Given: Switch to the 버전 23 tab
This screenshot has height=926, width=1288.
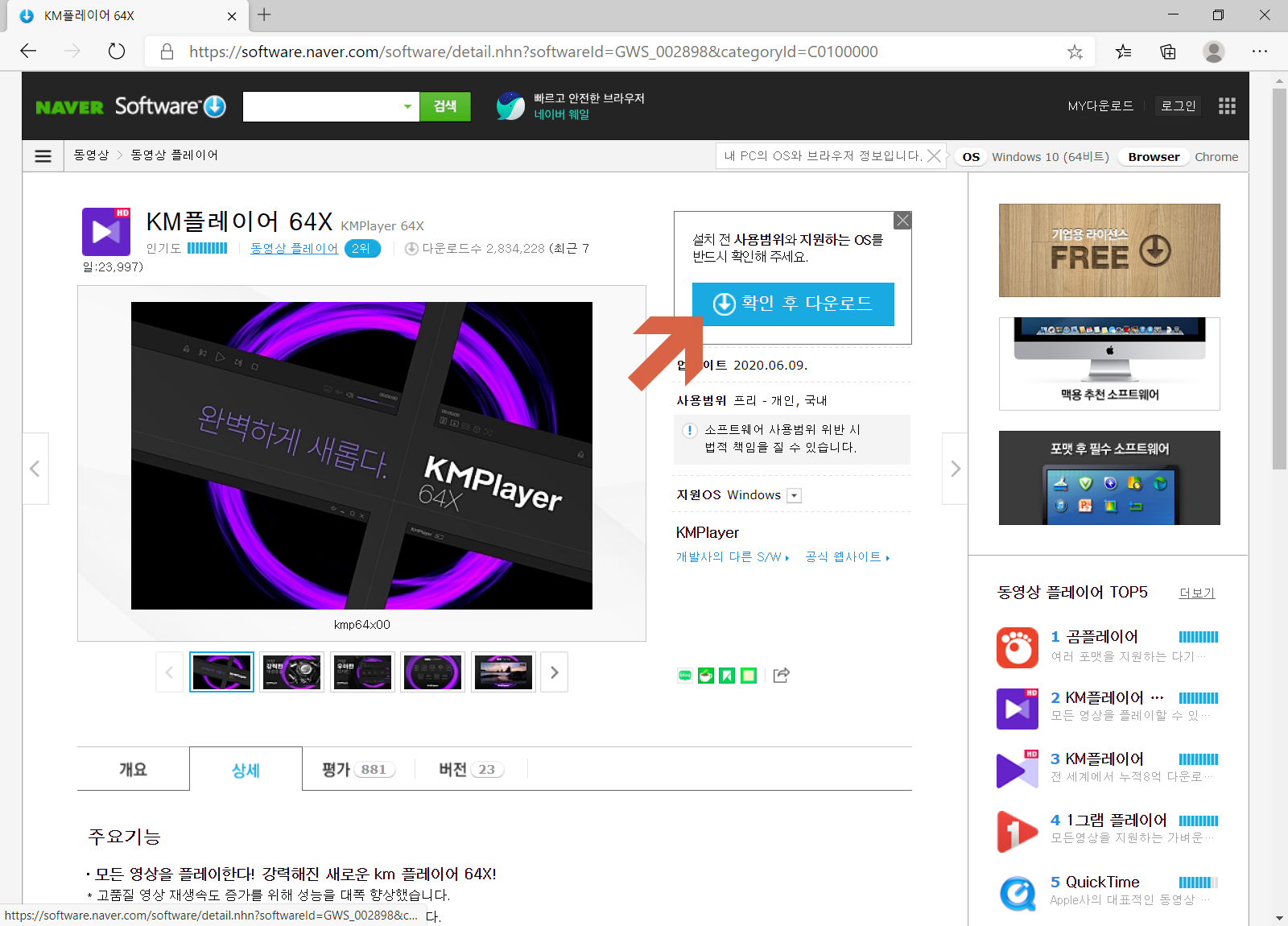Looking at the screenshot, I should click(471, 769).
